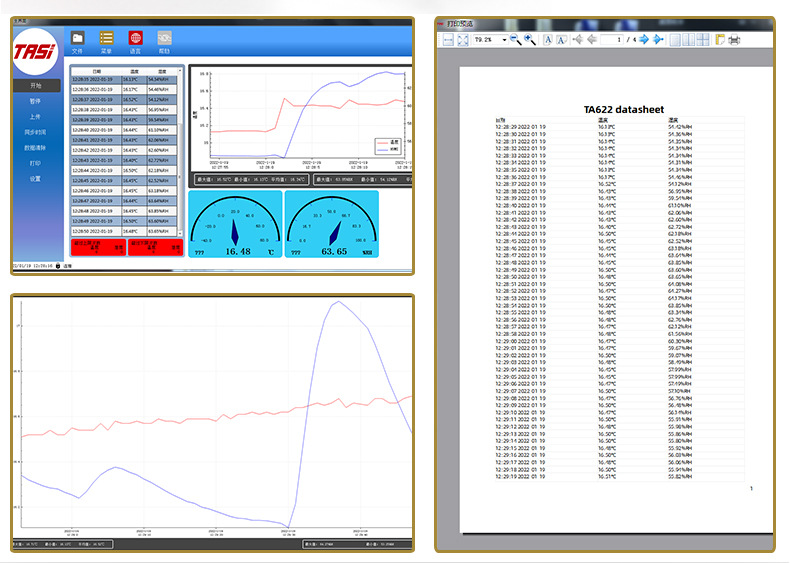Select 暂停 in the left sidebar

pos(35,101)
